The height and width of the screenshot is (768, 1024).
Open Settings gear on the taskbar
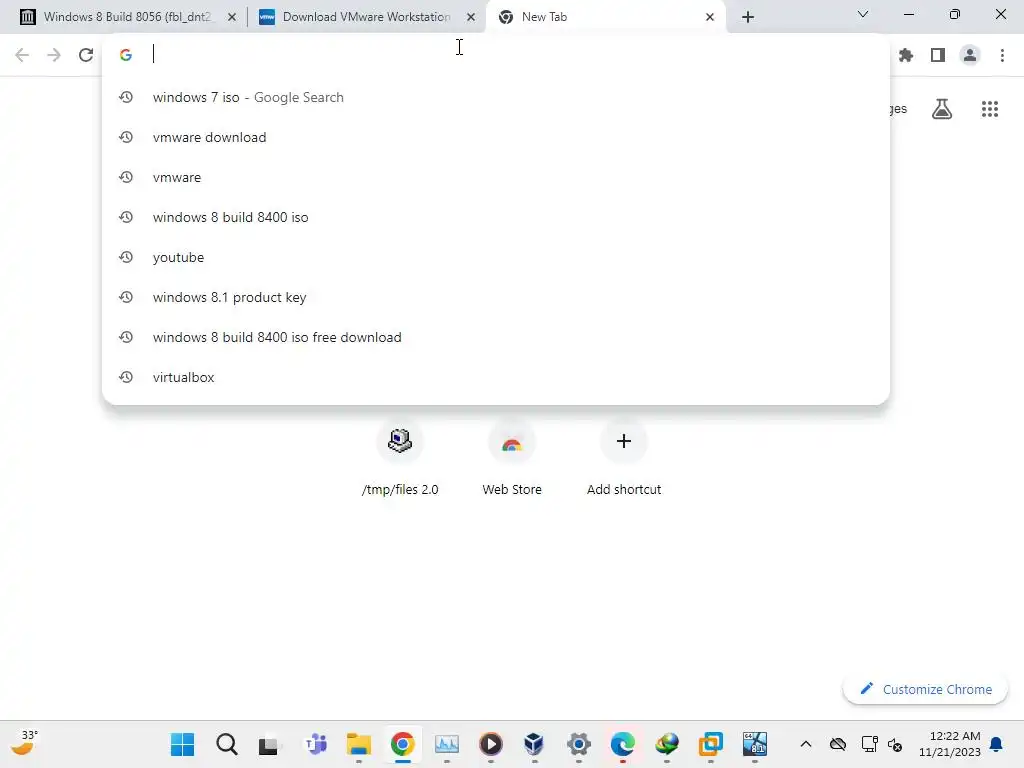[x=579, y=744]
